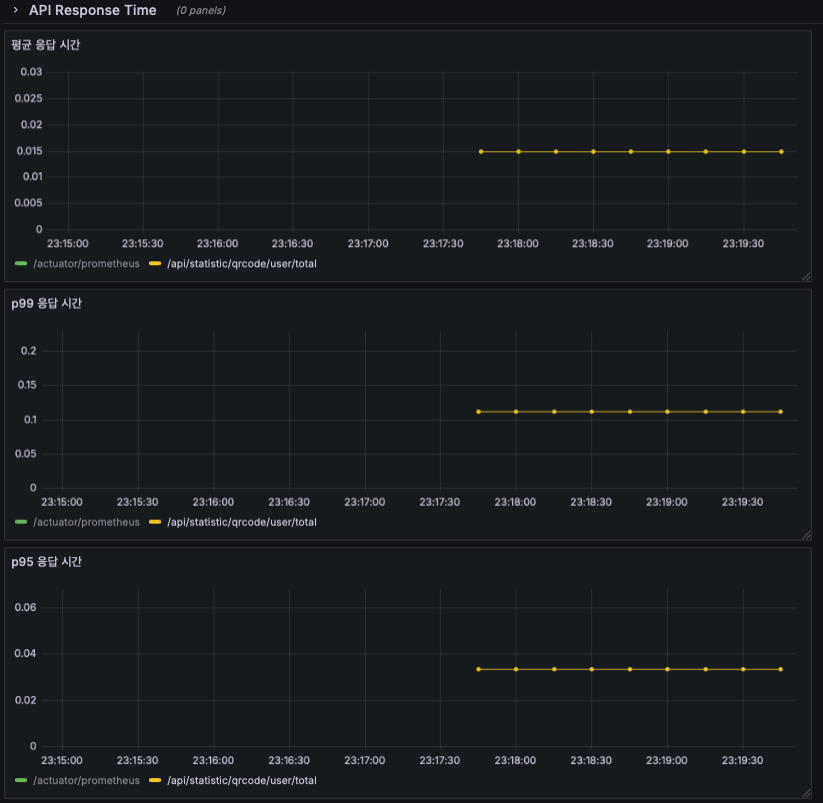Toggle /actuator/prometheus series in p95 legend

tap(87, 780)
